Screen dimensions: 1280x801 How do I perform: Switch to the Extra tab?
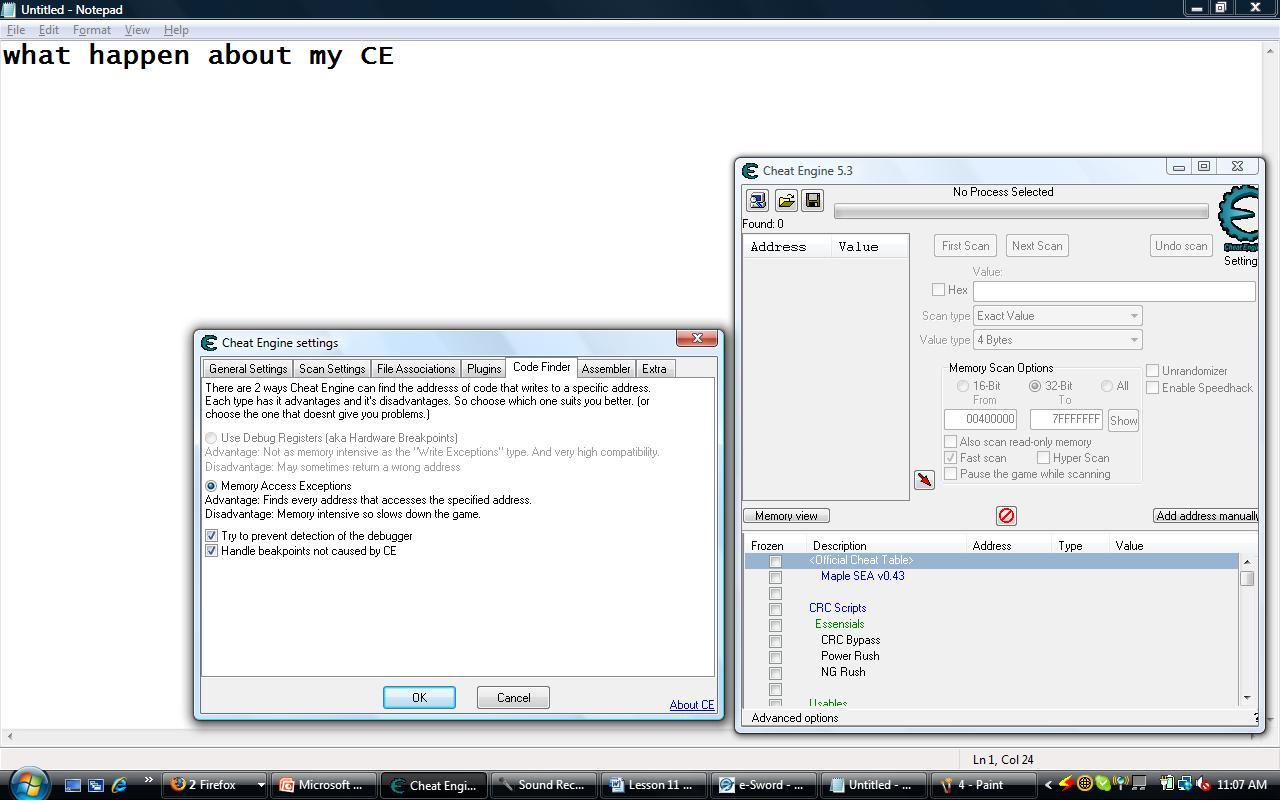654,369
